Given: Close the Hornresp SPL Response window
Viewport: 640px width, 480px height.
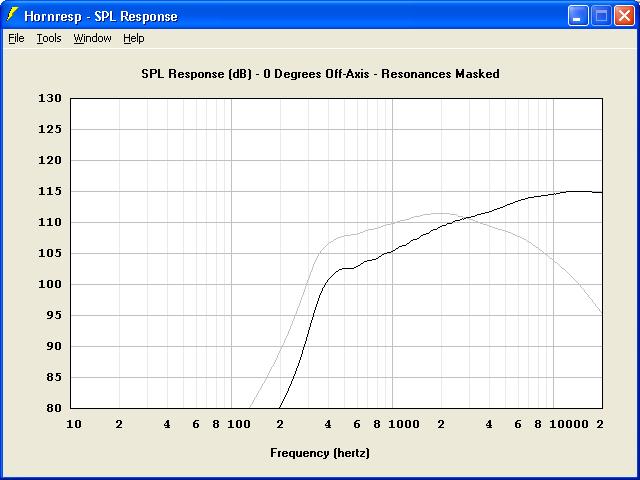Looking at the screenshot, I should click(624, 16).
